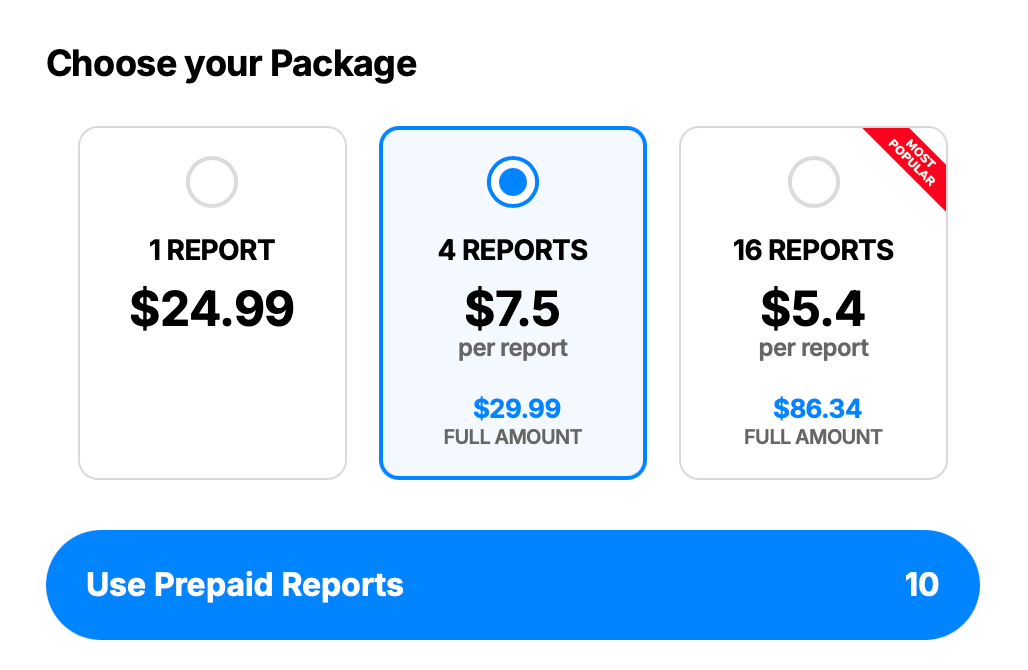This screenshot has width=1028, height=670.
Task: Click the $24.99 price text
Action: 212,310
